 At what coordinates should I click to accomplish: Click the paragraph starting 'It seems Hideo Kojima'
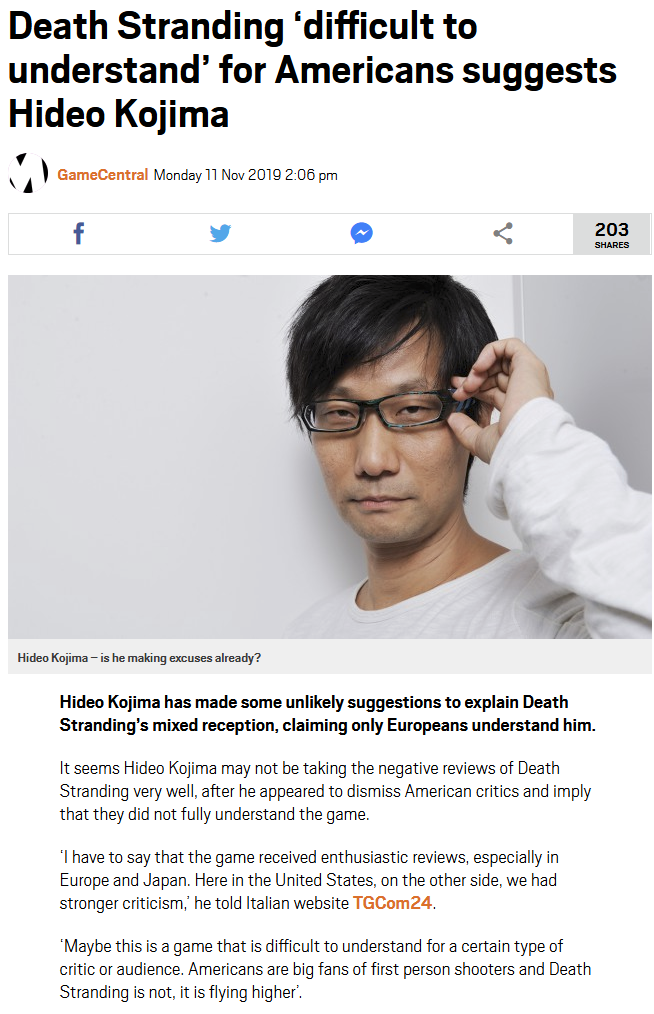(325, 791)
